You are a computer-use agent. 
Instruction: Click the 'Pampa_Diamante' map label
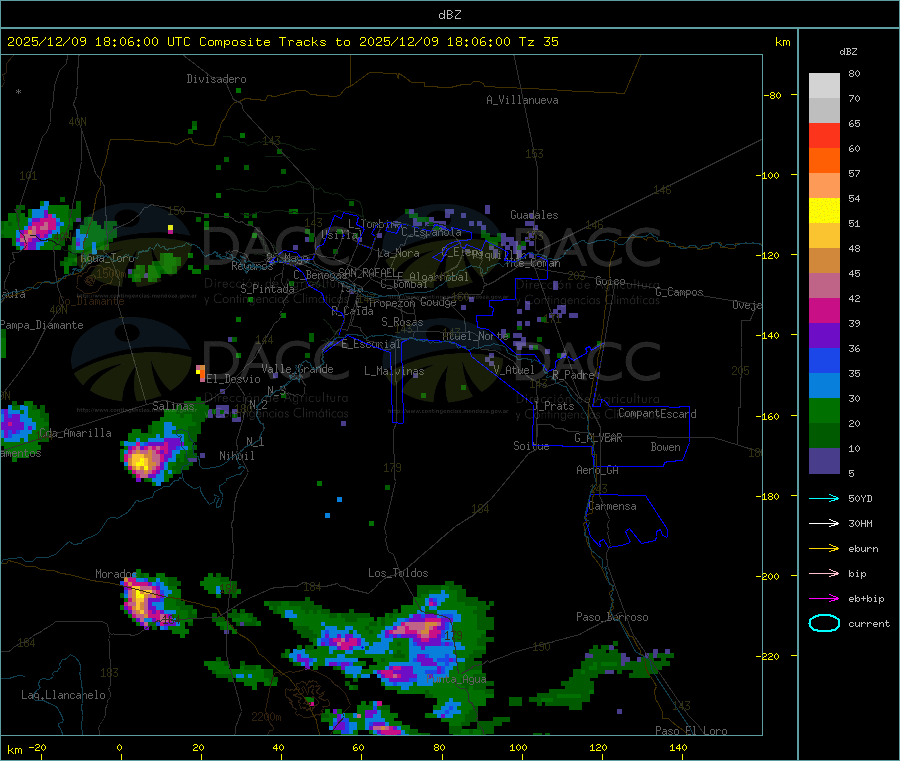point(42,325)
